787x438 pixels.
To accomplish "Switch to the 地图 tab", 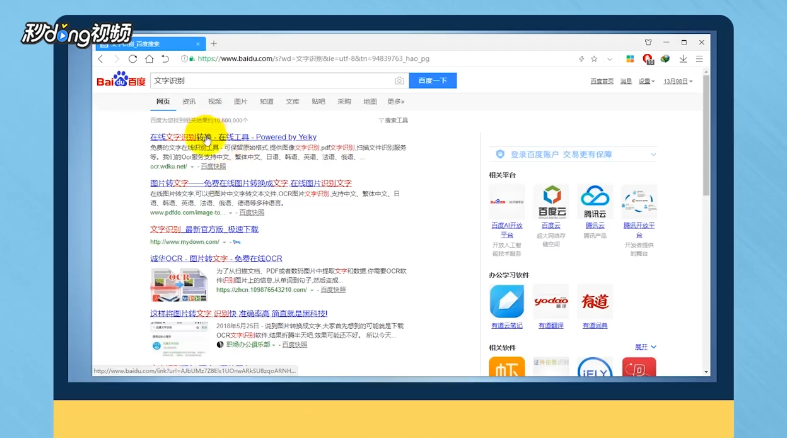I will pyautogui.click(x=370, y=101).
